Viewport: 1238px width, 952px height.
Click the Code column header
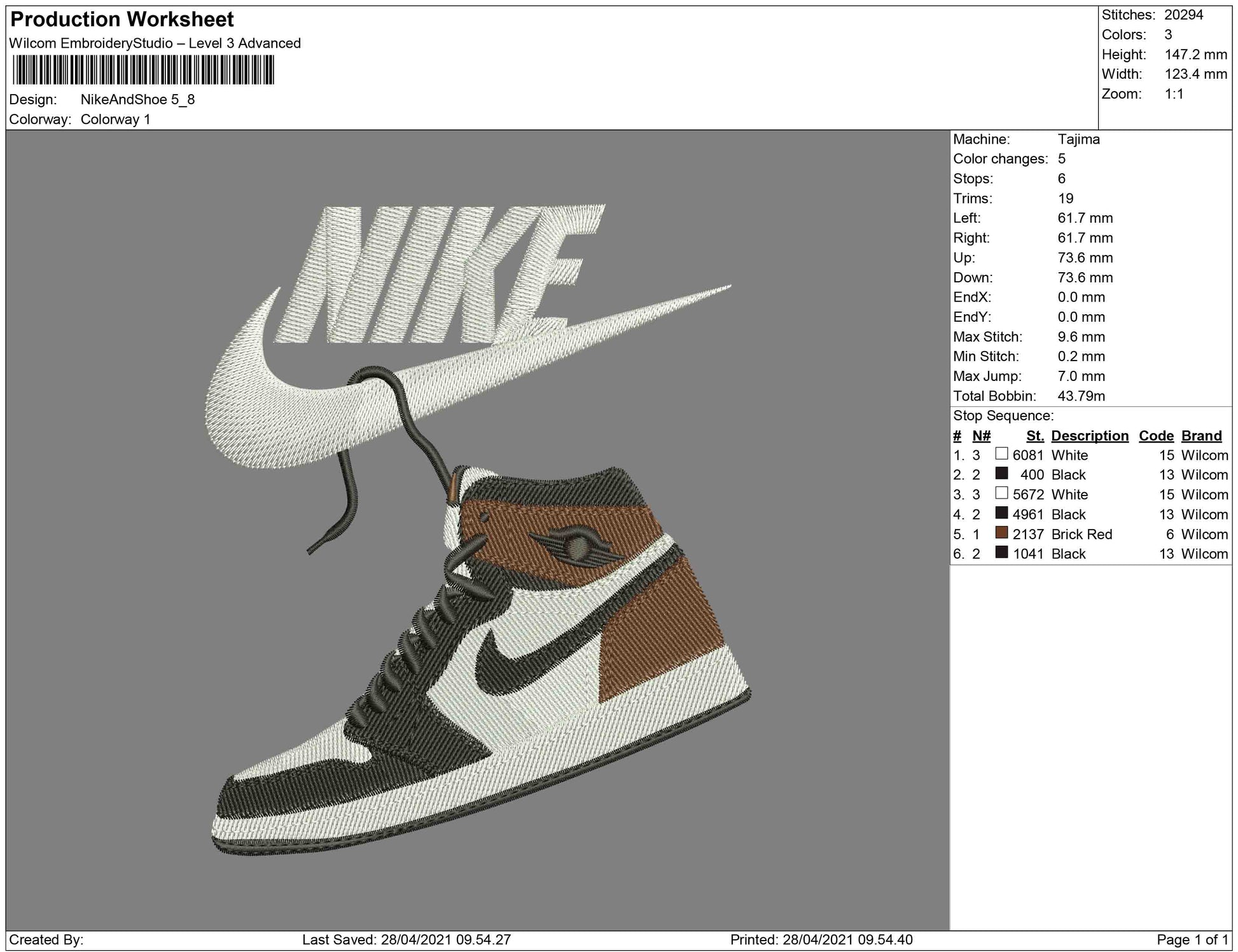(1156, 436)
